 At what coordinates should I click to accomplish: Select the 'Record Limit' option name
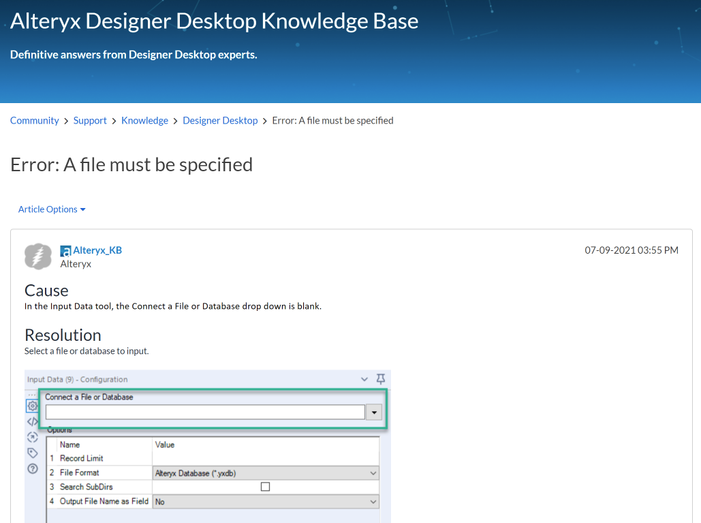click(x=81, y=458)
